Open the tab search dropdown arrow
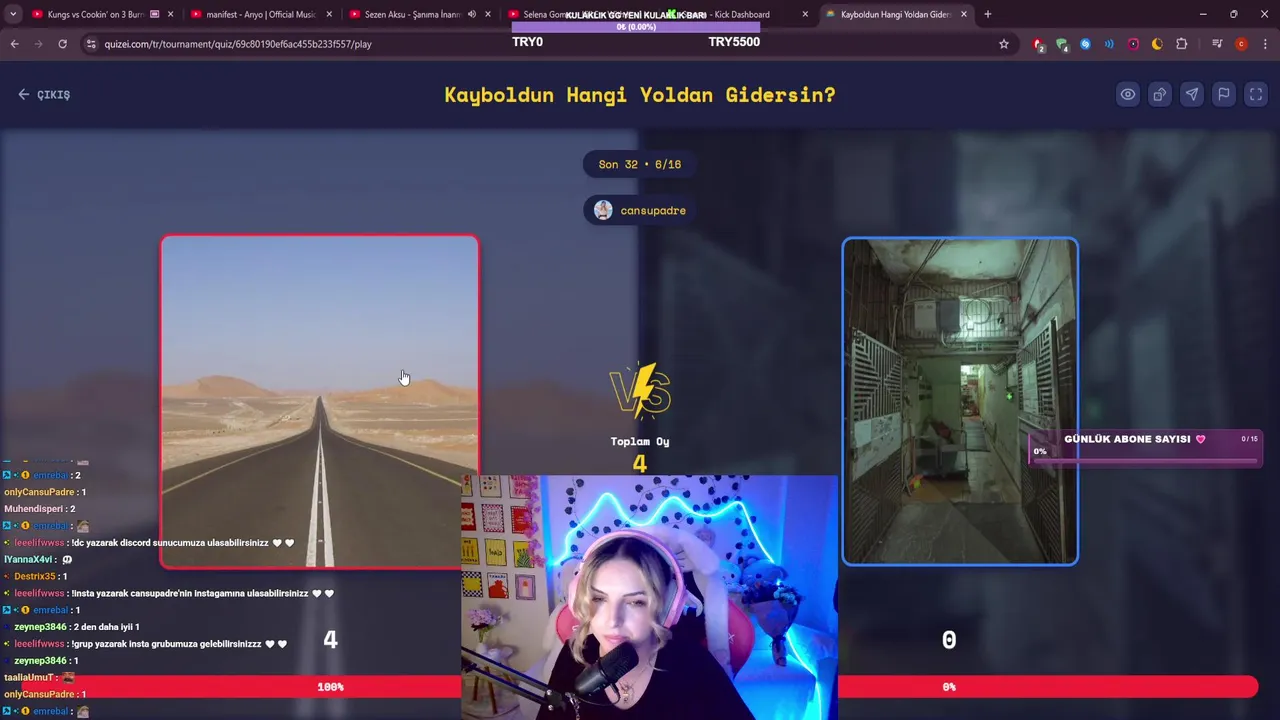This screenshot has width=1280, height=720. 13,14
